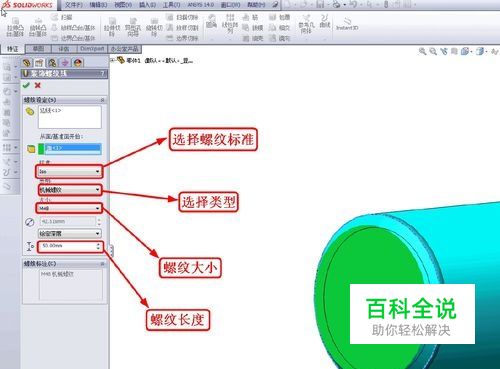Click the Zoom to Fit view icon
The image size is (500, 369).
pos(422,51)
